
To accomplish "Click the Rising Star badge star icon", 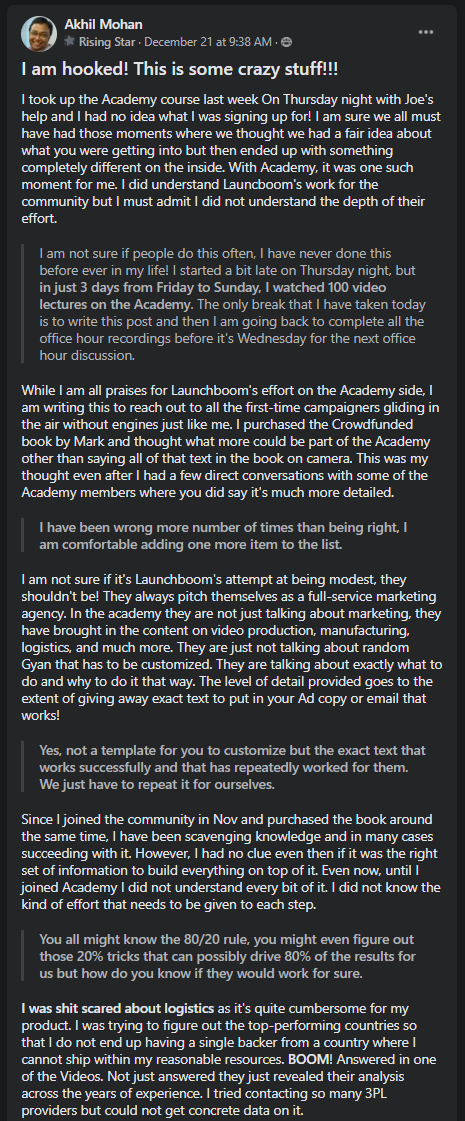I will (x=69, y=42).
